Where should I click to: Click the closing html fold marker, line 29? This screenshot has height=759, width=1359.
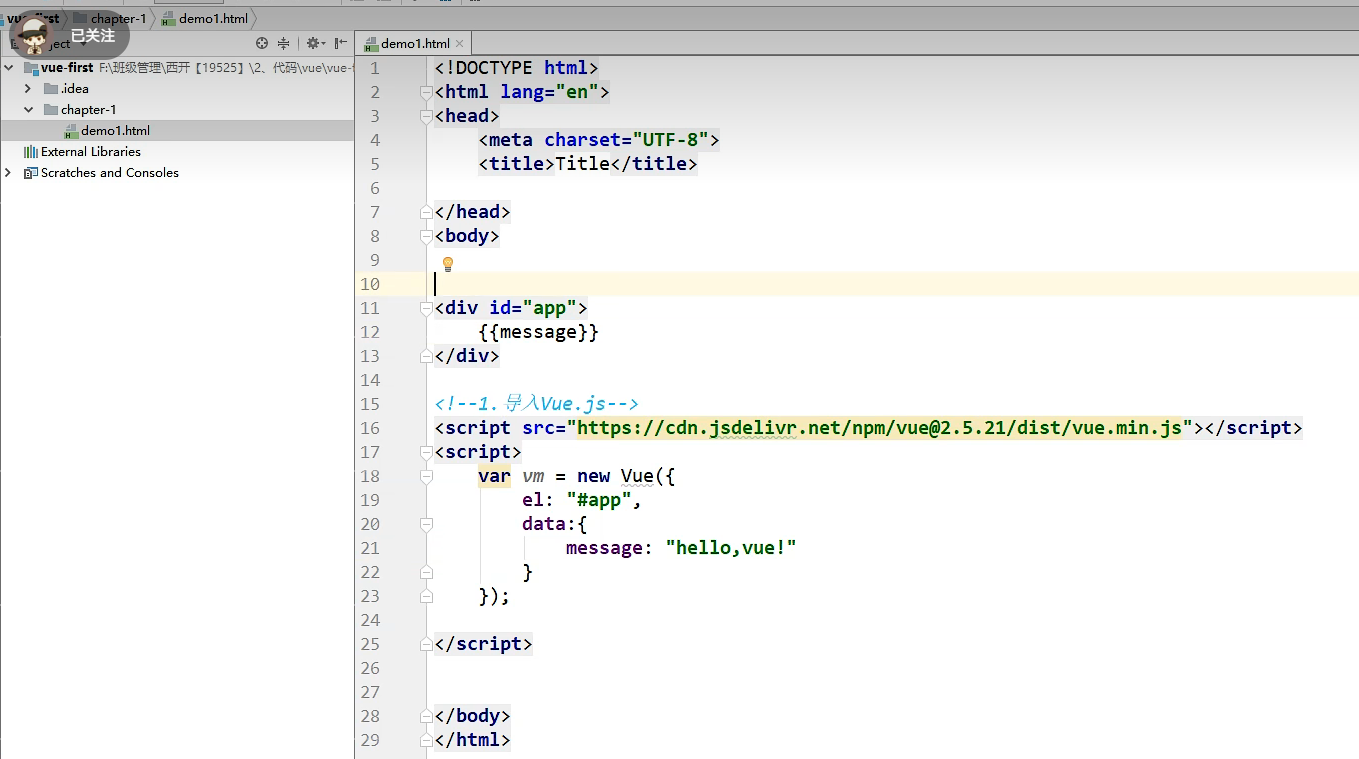click(x=426, y=740)
